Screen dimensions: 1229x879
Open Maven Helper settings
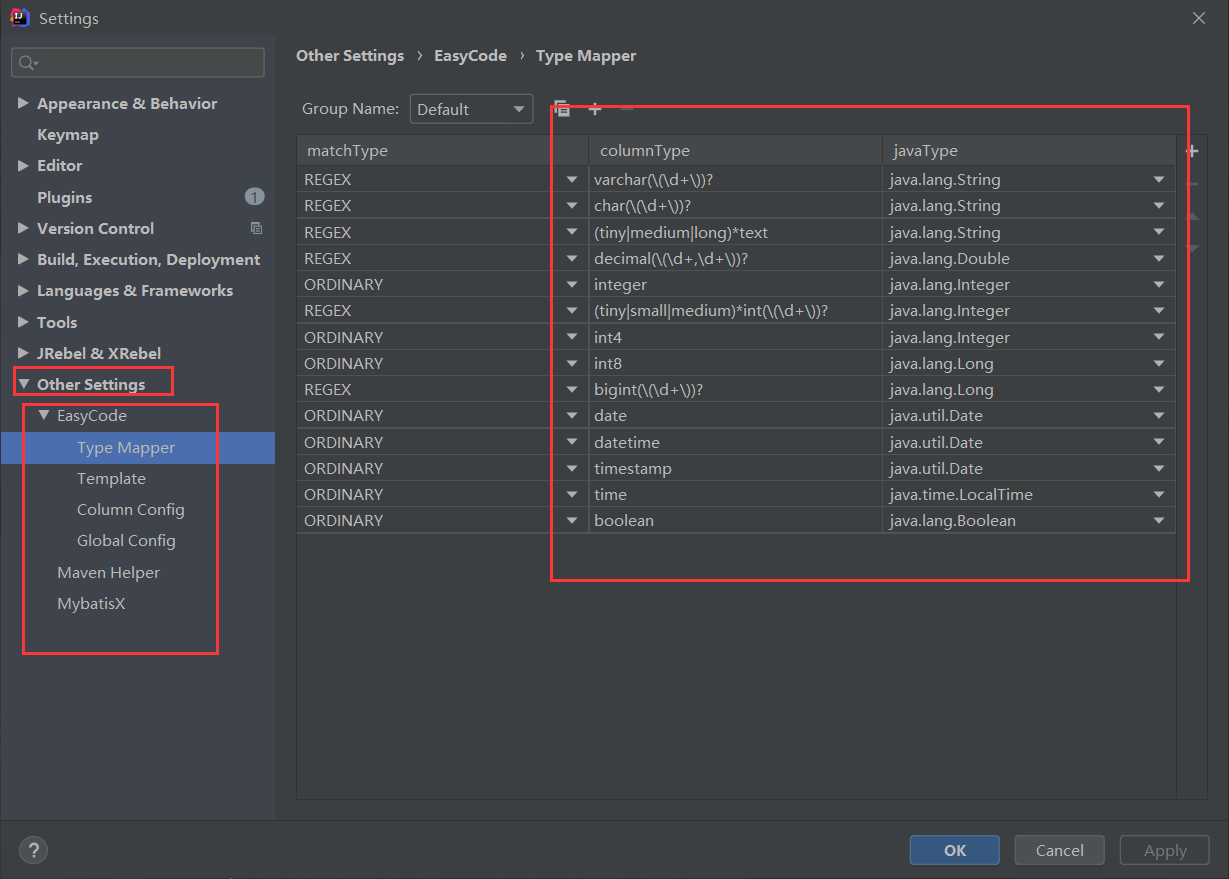pos(108,572)
